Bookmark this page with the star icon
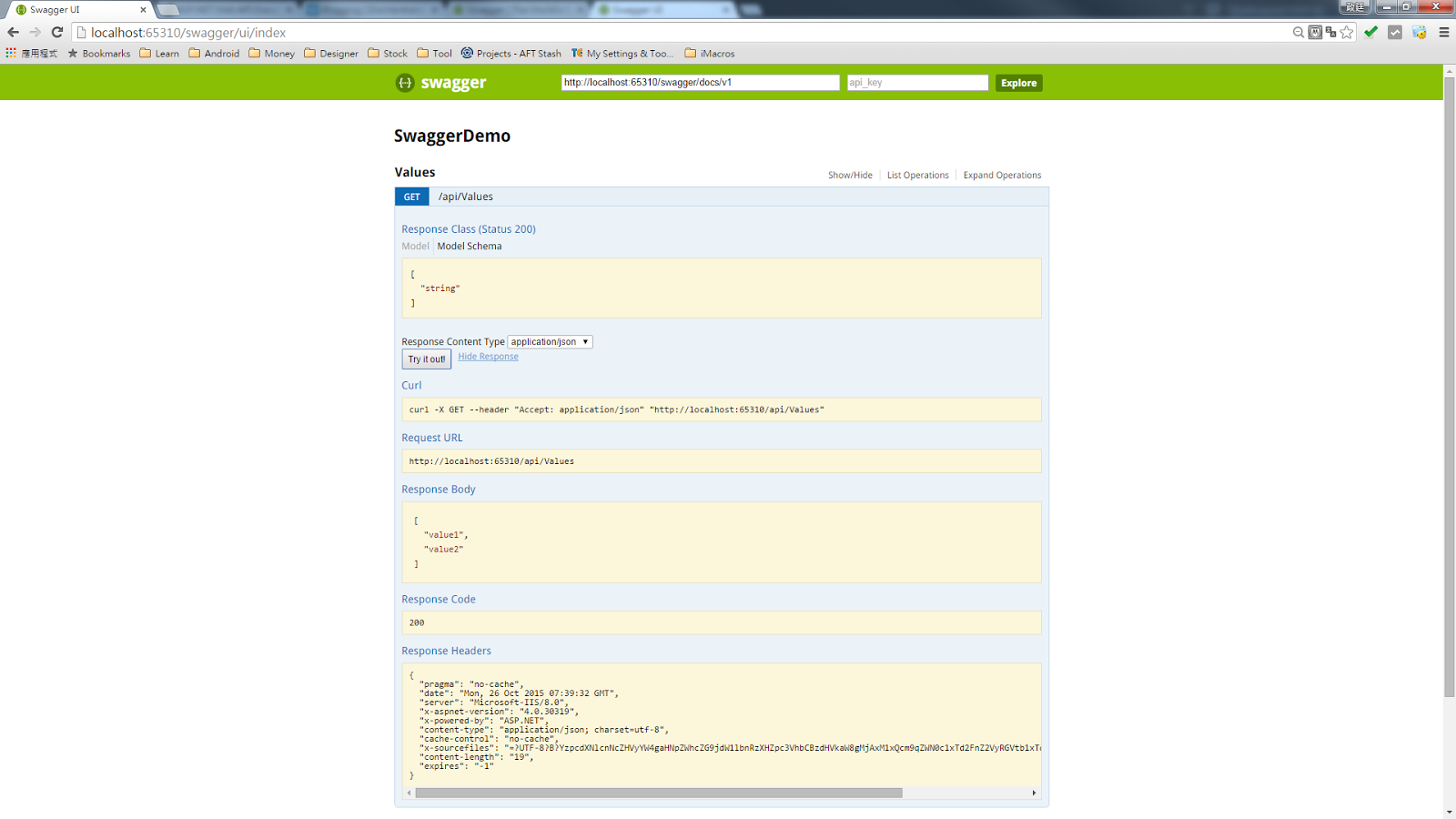This screenshot has width=1456, height=819. pyautogui.click(x=1347, y=32)
